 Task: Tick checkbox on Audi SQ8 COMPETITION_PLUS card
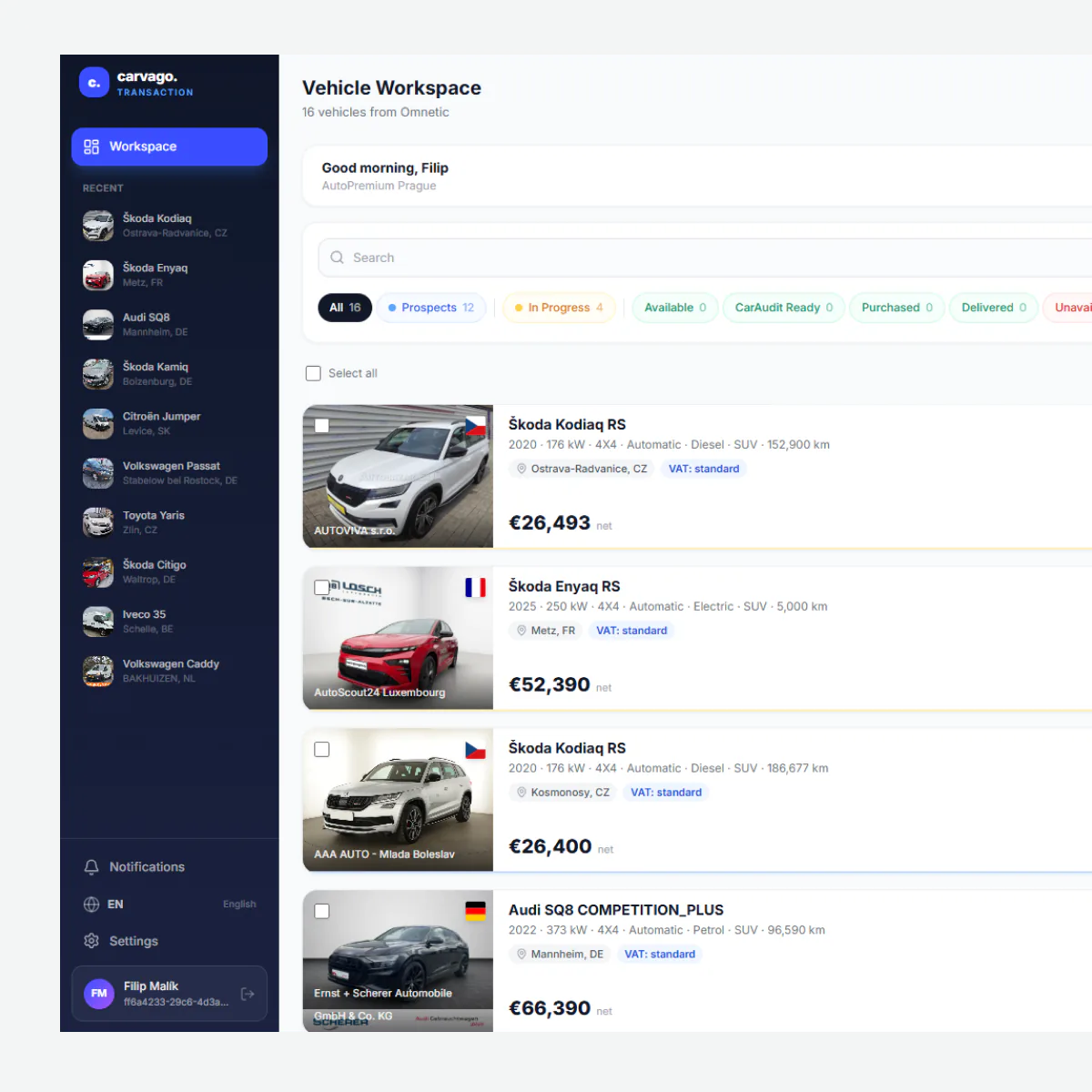pos(322,911)
